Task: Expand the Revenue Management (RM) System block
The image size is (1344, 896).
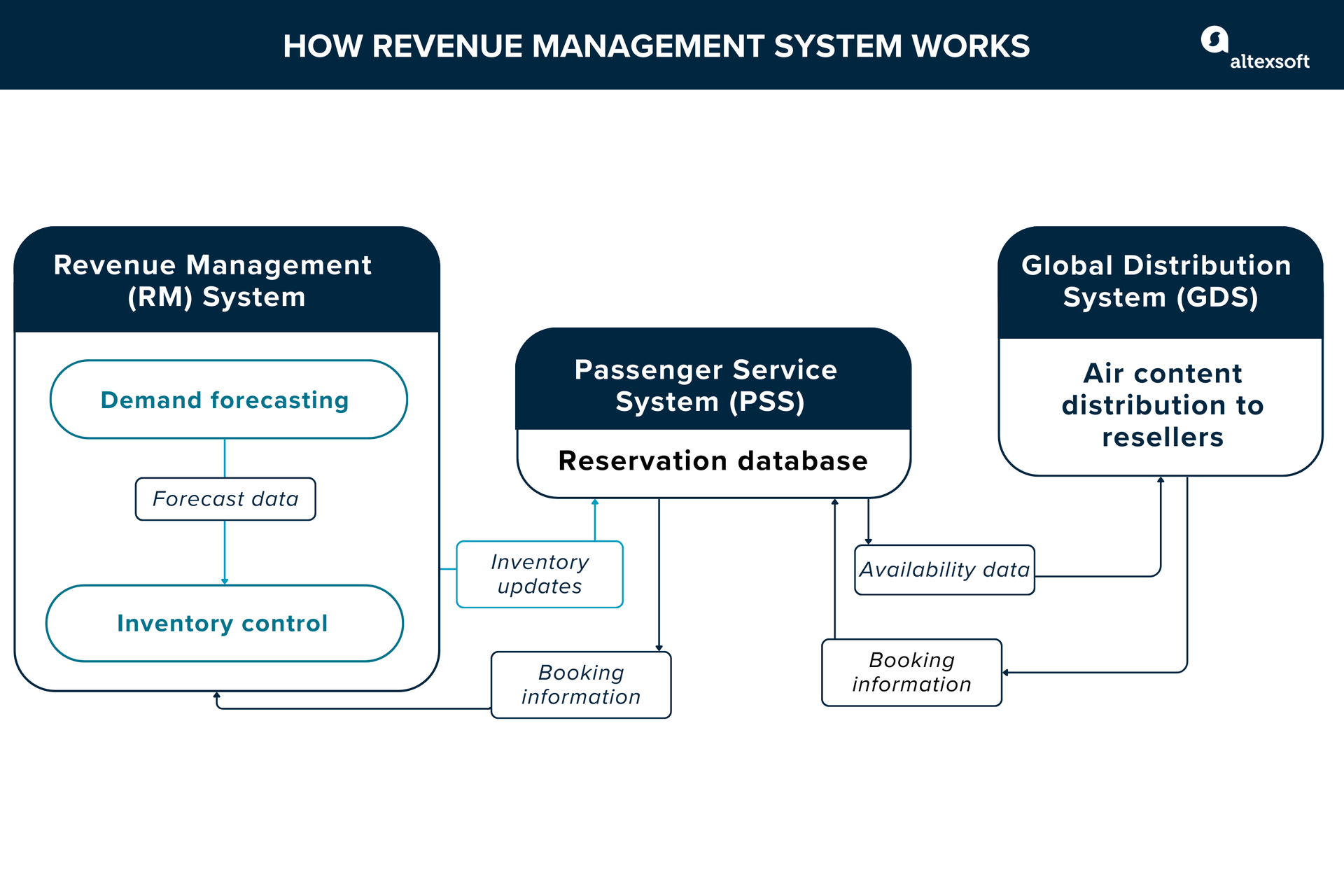Action: [x=213, y=280]
